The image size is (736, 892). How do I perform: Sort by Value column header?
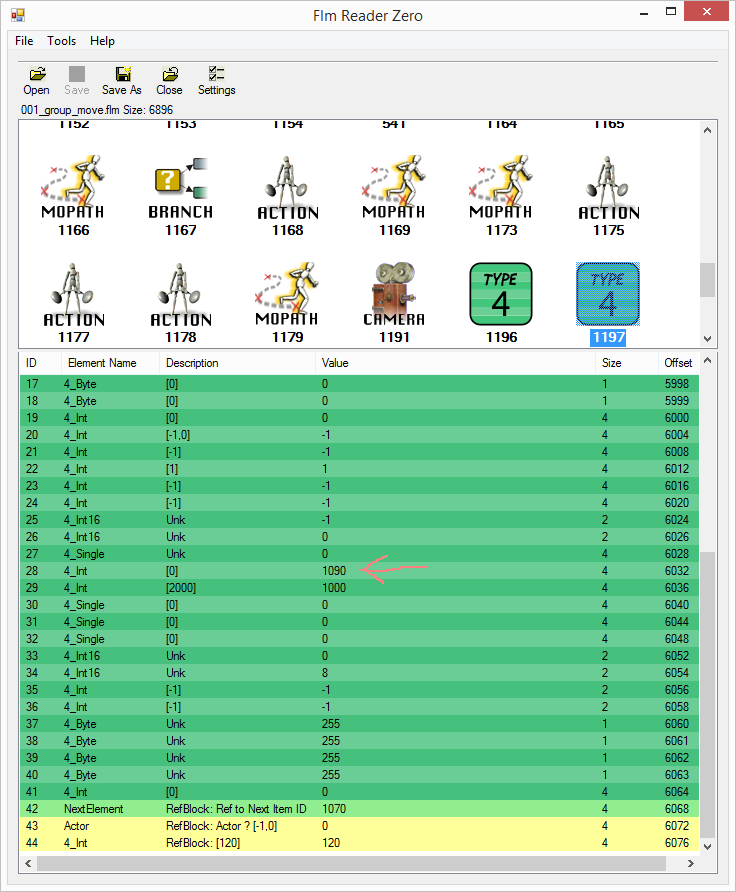click(x=455, y=363)
